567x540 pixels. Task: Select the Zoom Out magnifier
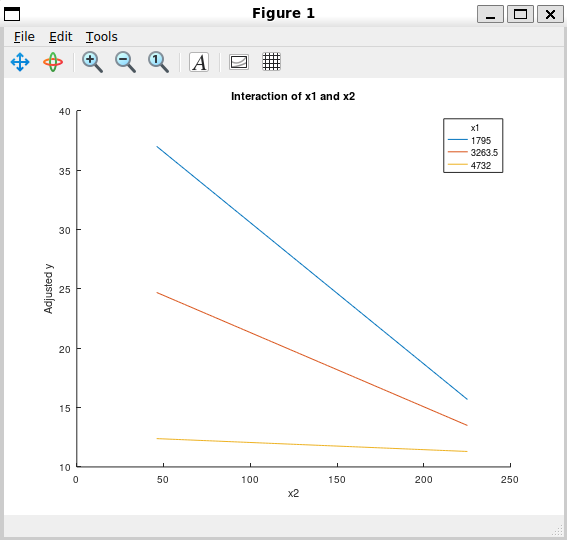coord(125,62)
